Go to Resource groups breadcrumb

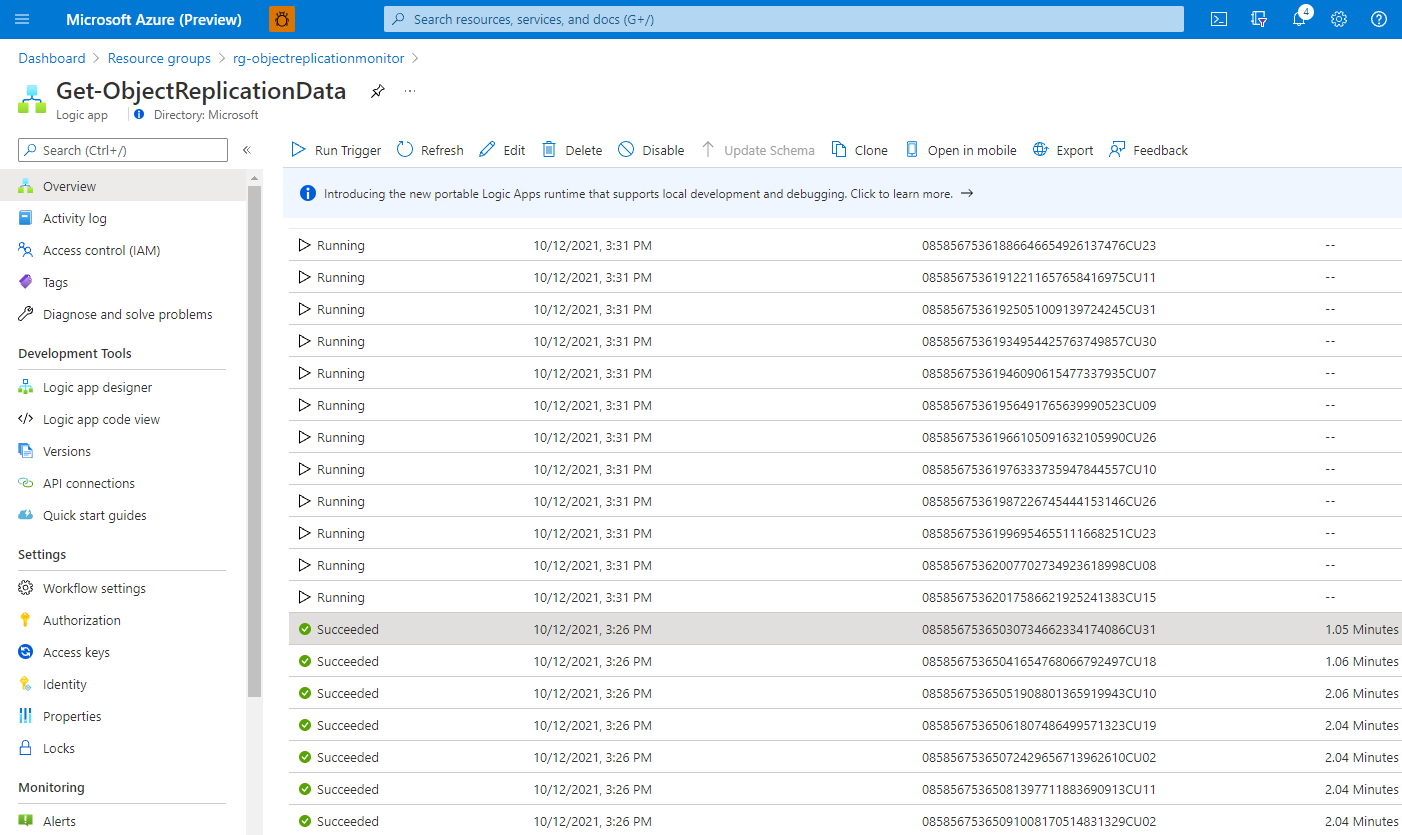coord(159,58)
